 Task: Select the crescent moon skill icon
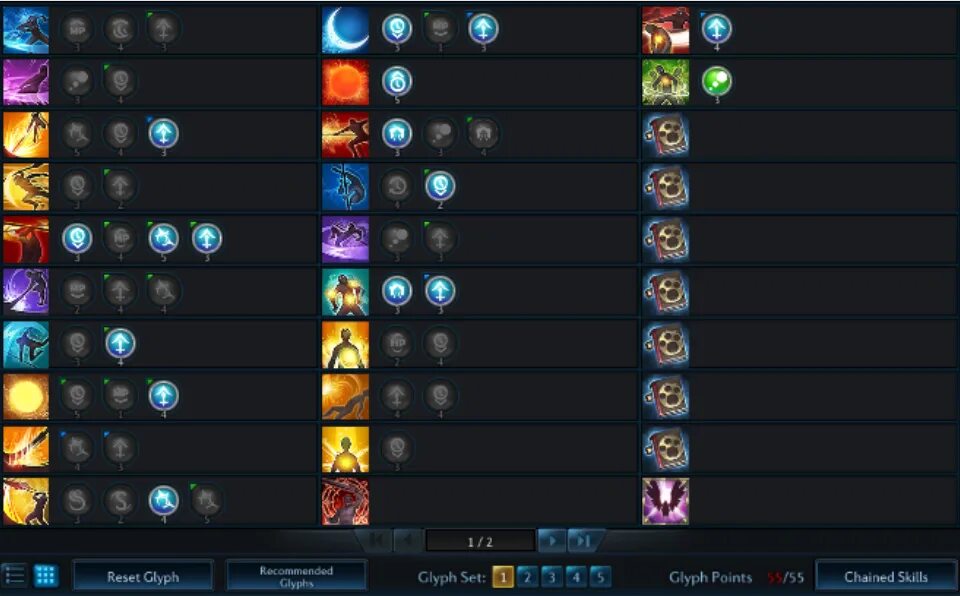tap(345, 29)
